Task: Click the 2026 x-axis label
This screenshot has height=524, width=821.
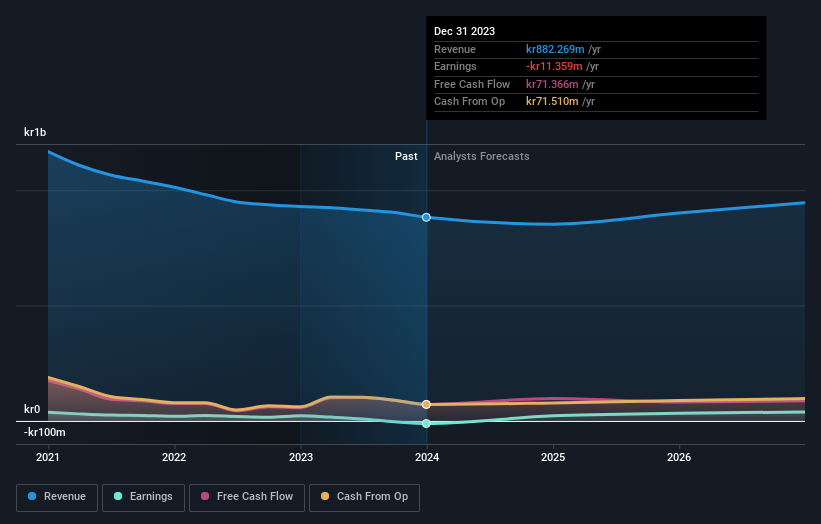Action: click(679, 458)
